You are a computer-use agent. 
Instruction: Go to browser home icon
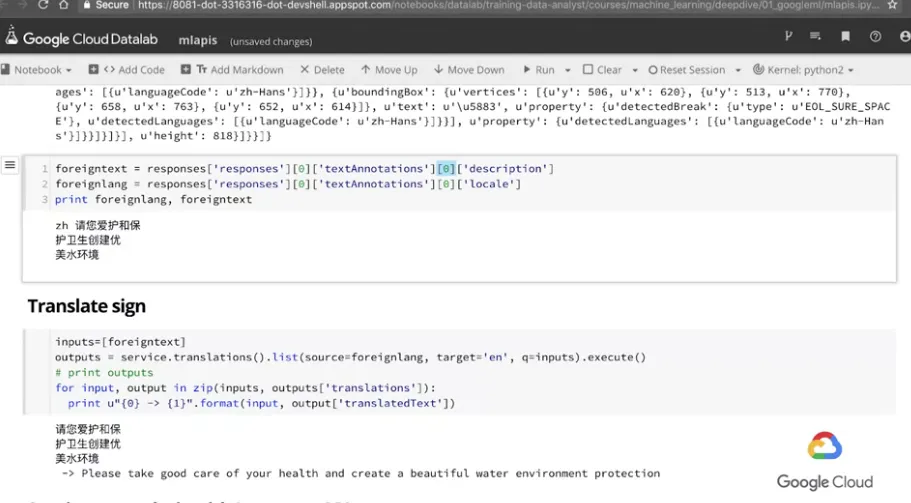tap(63, 5)
